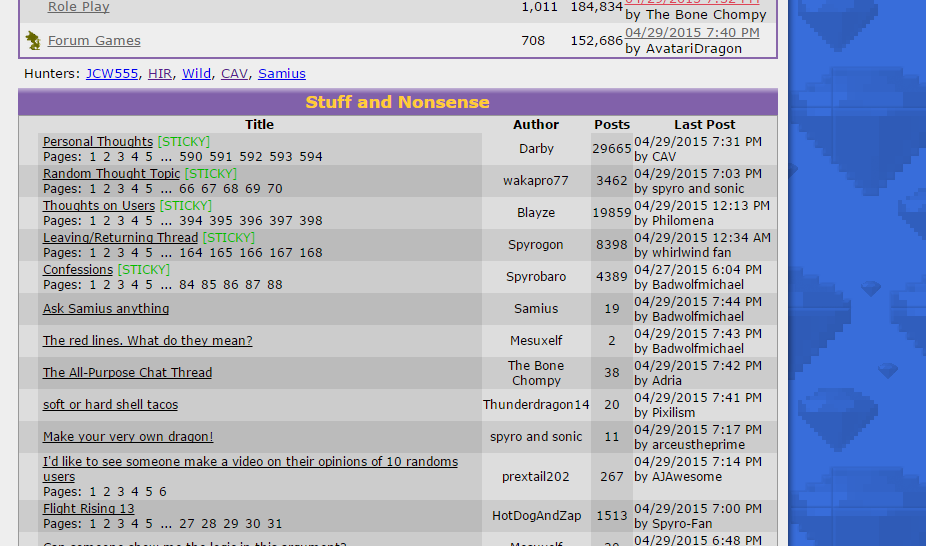Open the Flight Rising 13 thread
Viewport: 926px width, 546px height.
pos(88,508)
